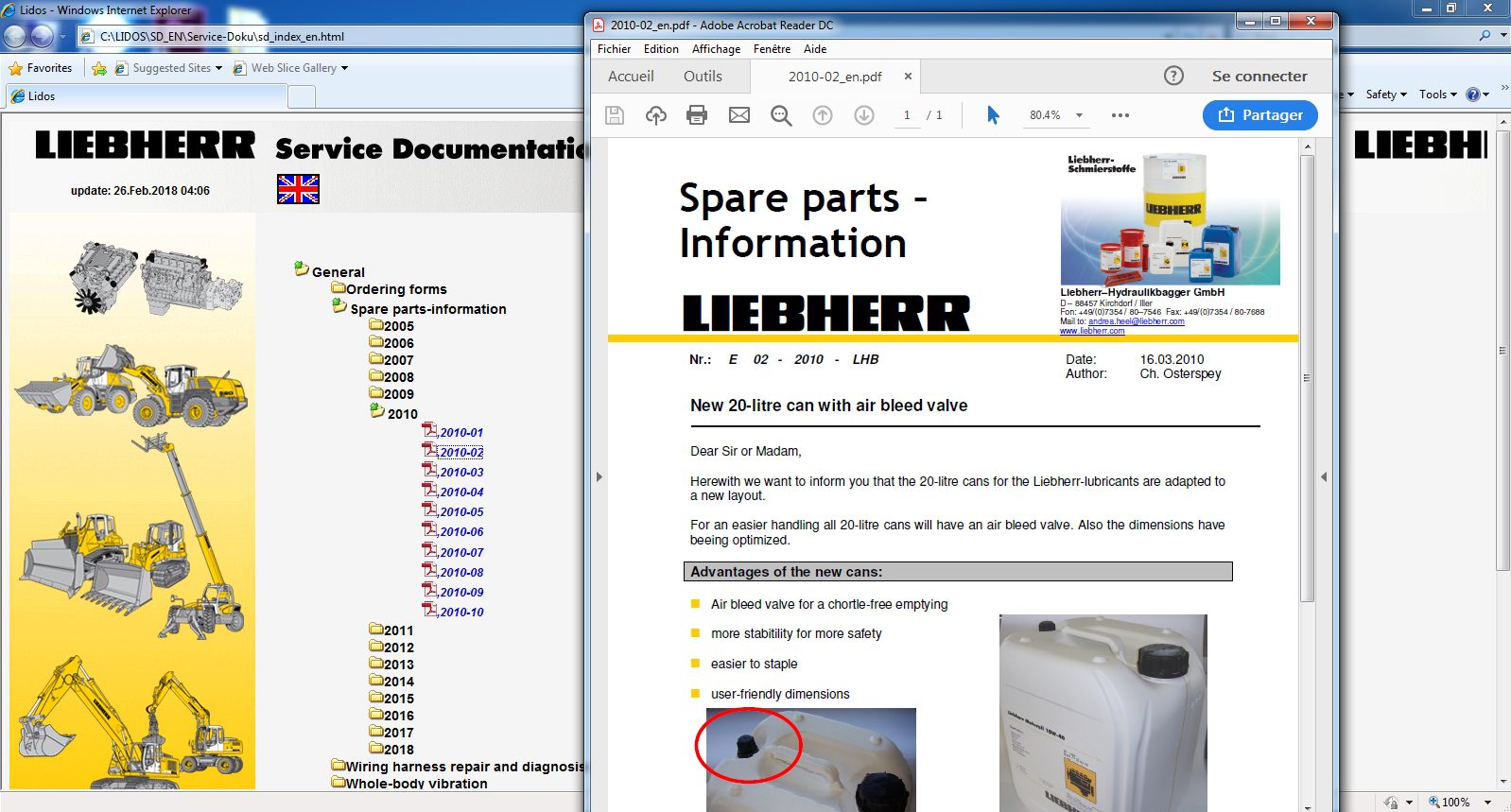Open the 2010-03 PDF document
Screen dimensions: 1511x812
tap(461, 472)
